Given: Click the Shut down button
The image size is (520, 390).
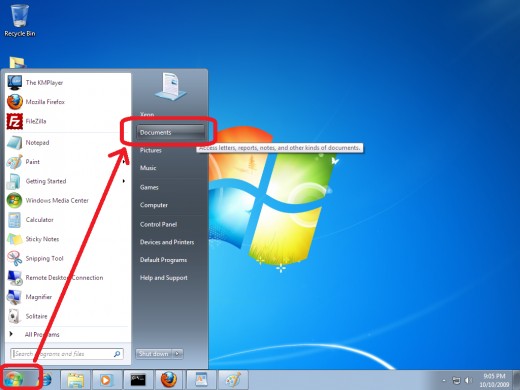Looking at the screenshot, I should (154, 354).
